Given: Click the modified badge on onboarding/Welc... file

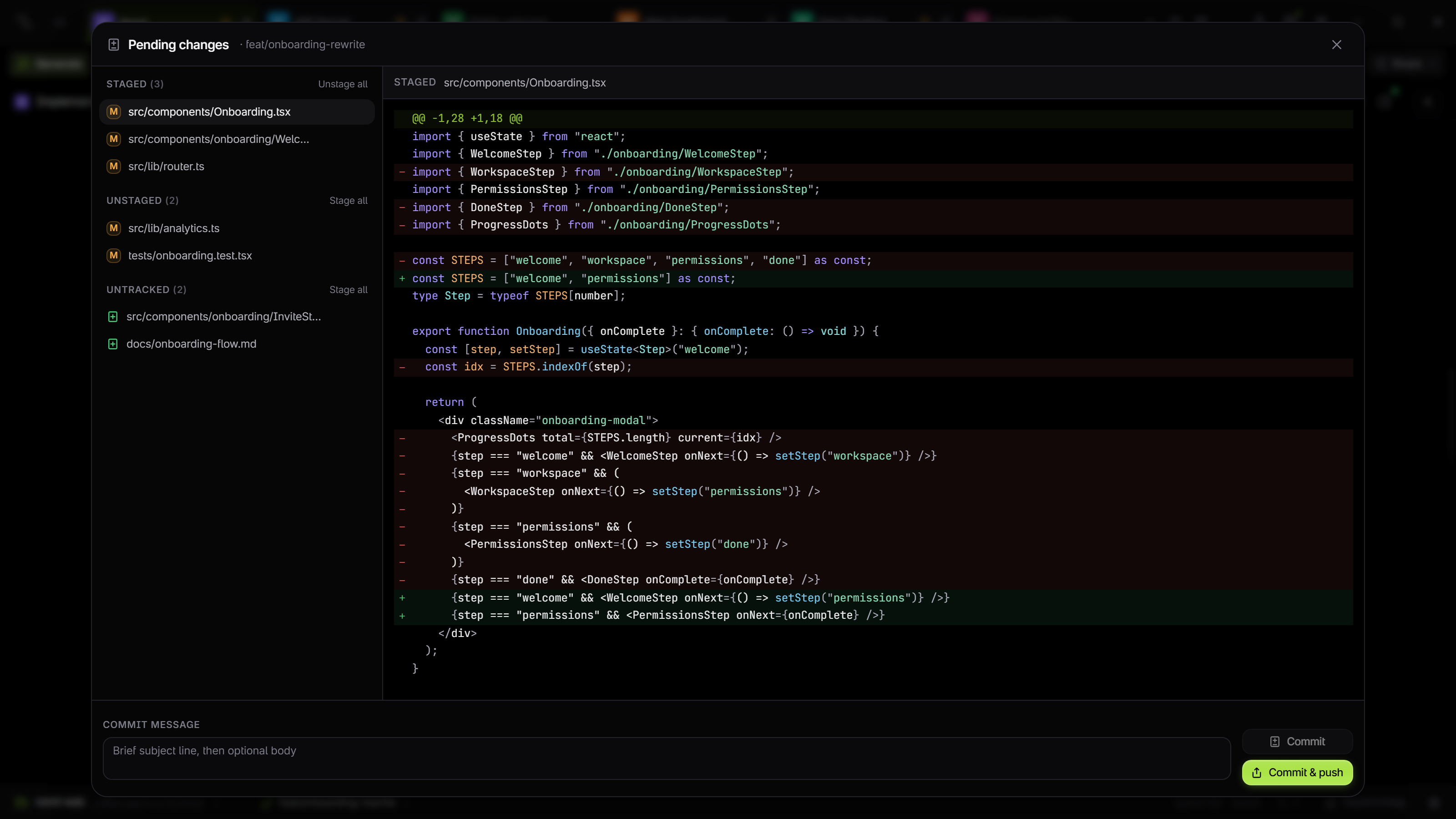Looking at the screenshot, I should [114, 139].
